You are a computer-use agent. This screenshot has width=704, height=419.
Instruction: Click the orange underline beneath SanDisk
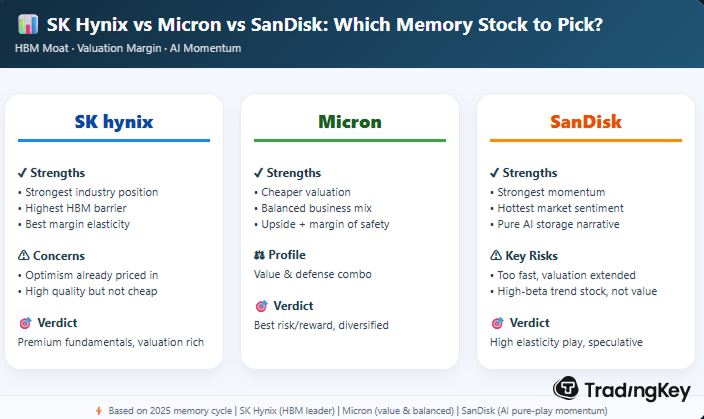pyautogui.click(x=586, y=141)
